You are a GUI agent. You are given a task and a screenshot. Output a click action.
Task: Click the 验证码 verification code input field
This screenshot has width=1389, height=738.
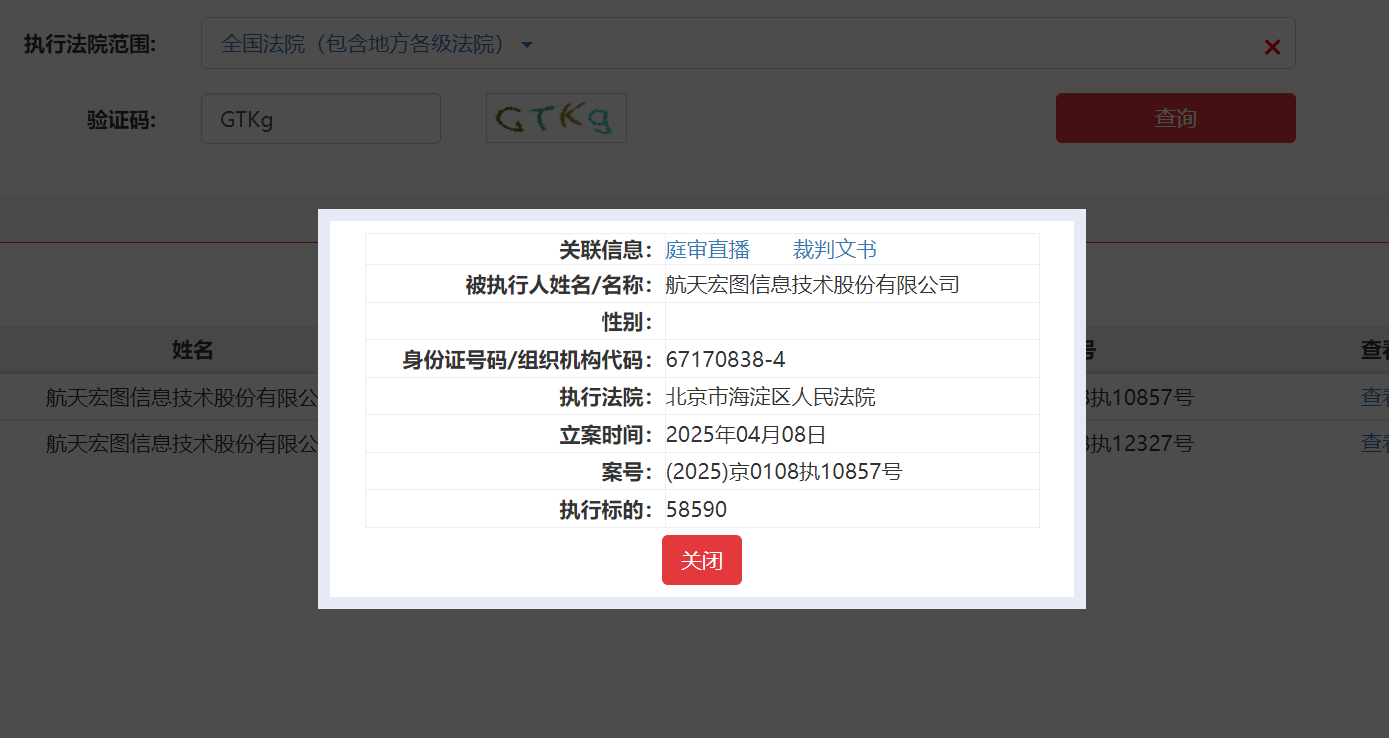coord(320,117)
